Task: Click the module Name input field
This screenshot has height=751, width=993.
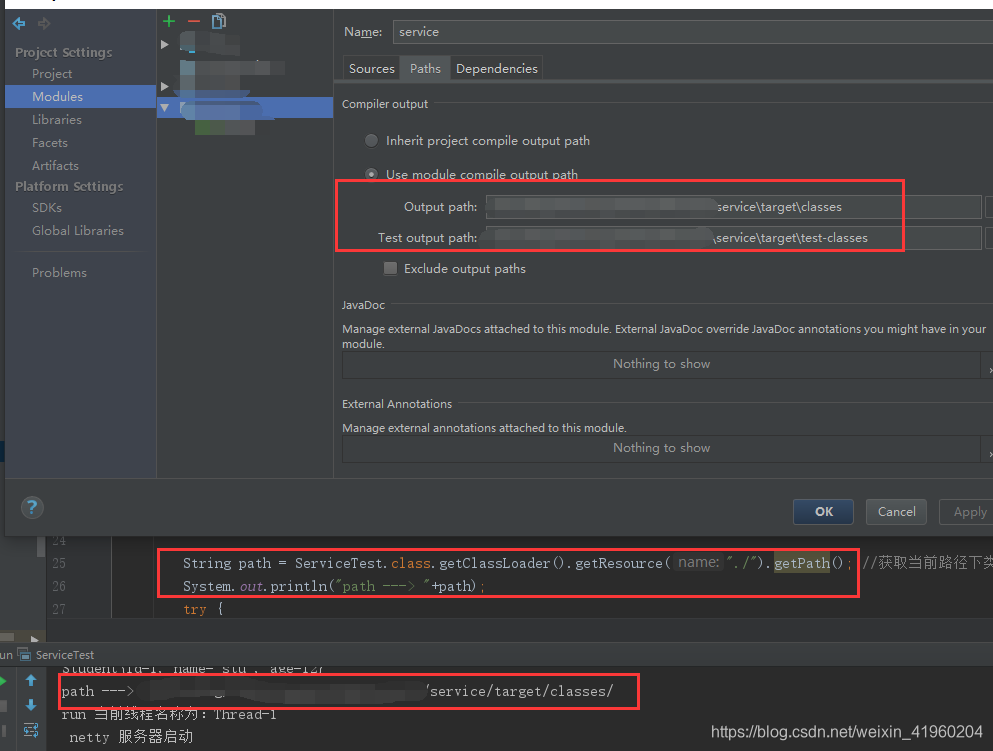Action: click(693, 32)
